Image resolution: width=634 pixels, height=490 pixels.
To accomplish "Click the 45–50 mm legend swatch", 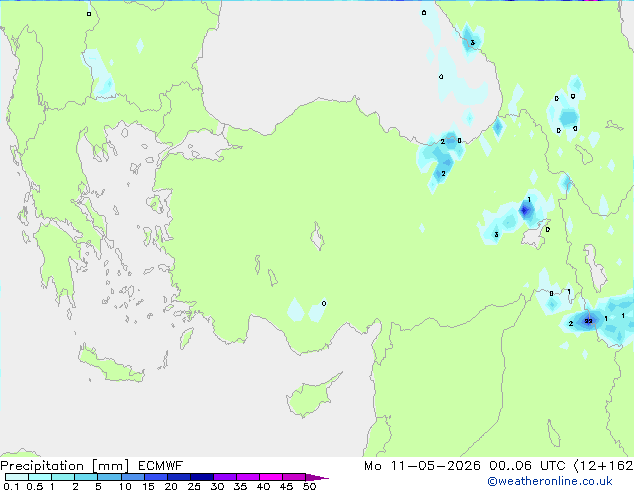I will [294, 477].
